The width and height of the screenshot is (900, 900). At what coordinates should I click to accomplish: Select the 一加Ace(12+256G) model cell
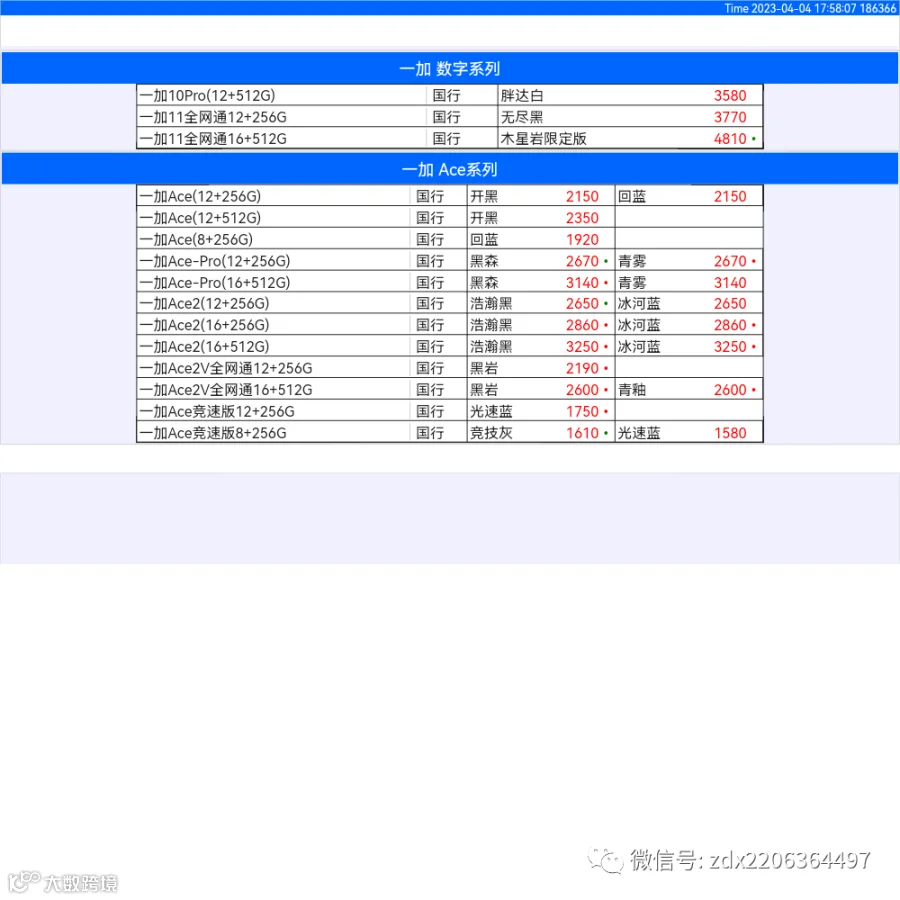pos(273,196)
